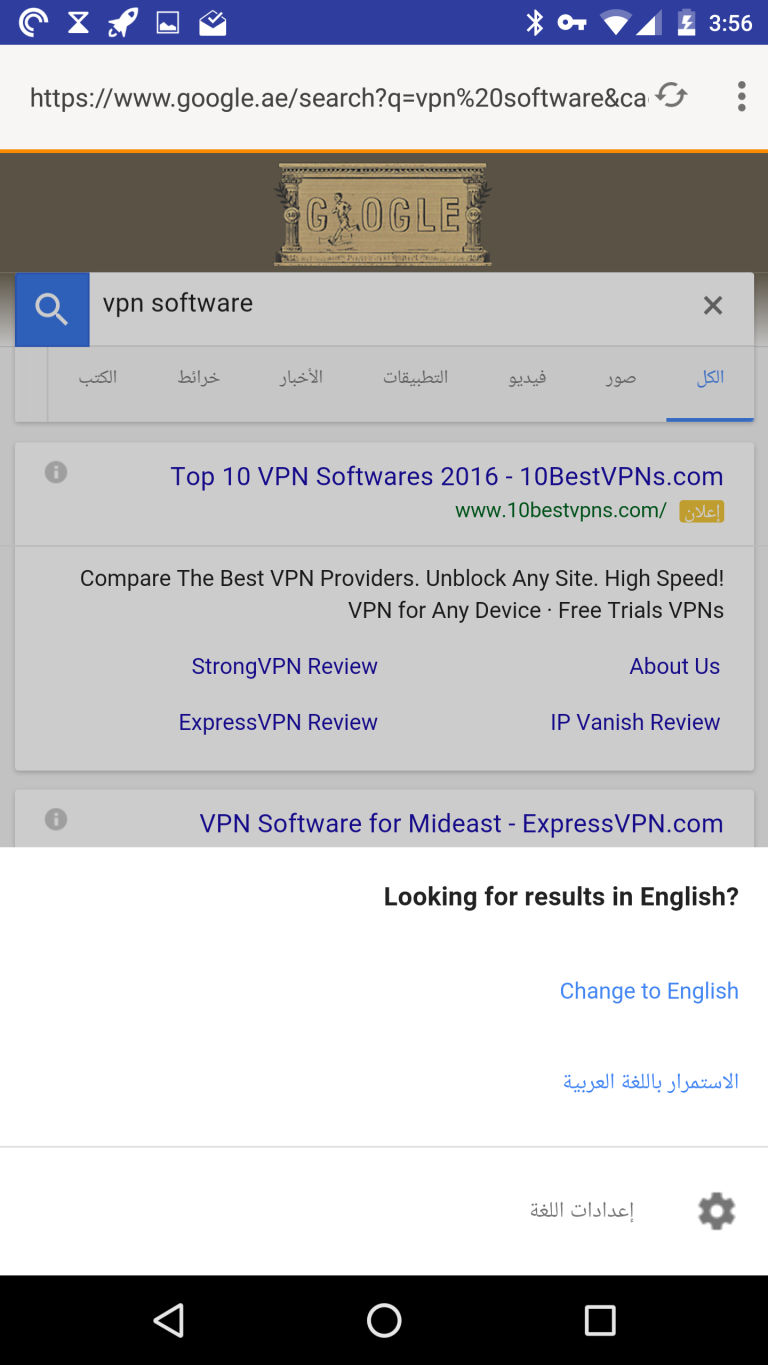Open Android recent apps square button
The width and height of the screenshot is (768, 1365).
[600, 1320]
